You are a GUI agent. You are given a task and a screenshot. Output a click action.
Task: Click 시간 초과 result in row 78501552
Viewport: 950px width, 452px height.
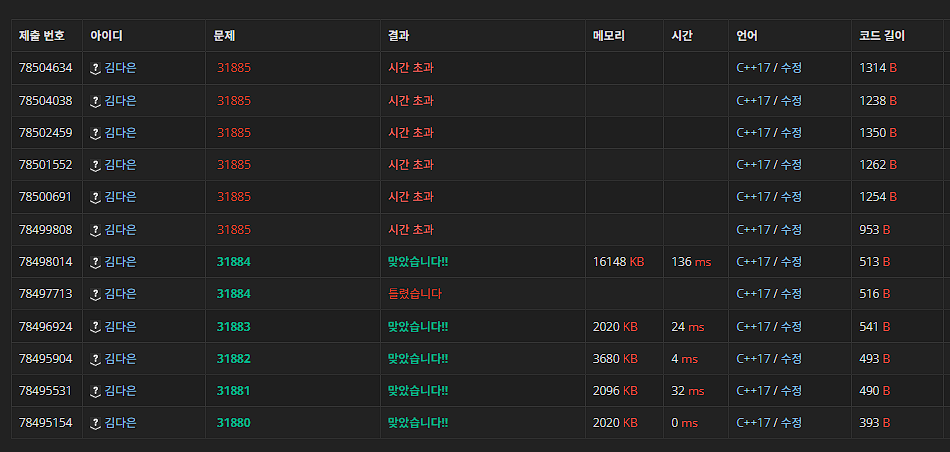pos(411,165)
